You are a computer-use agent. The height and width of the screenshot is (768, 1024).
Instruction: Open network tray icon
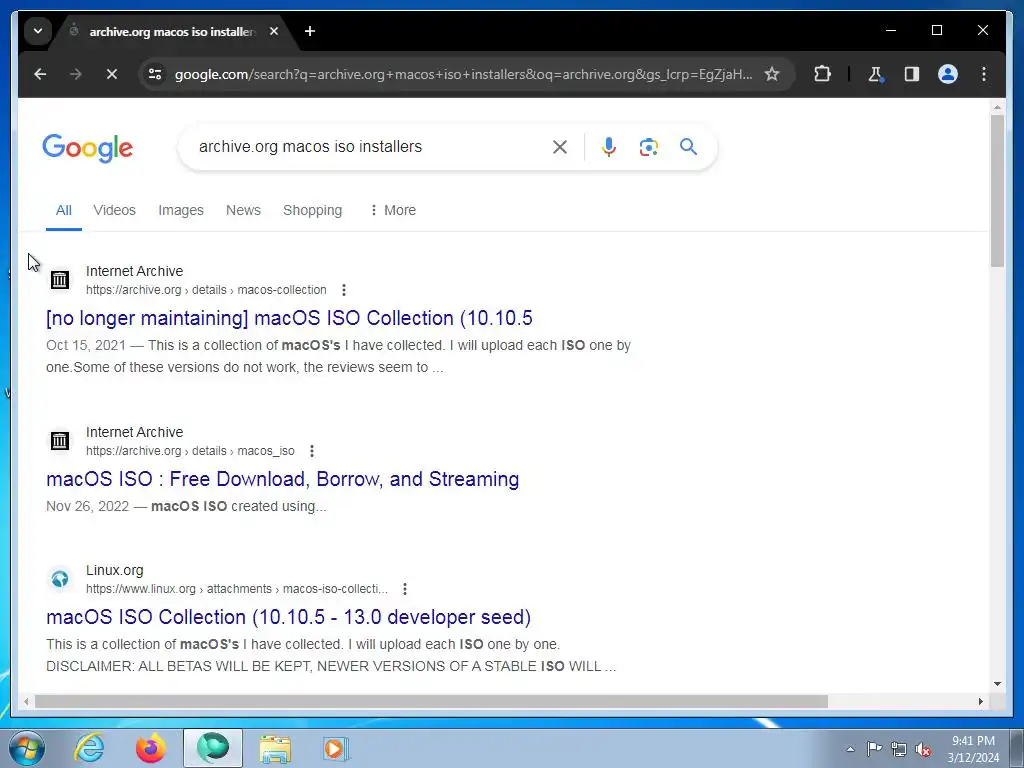pyautogui.click(x=899, y=750)
